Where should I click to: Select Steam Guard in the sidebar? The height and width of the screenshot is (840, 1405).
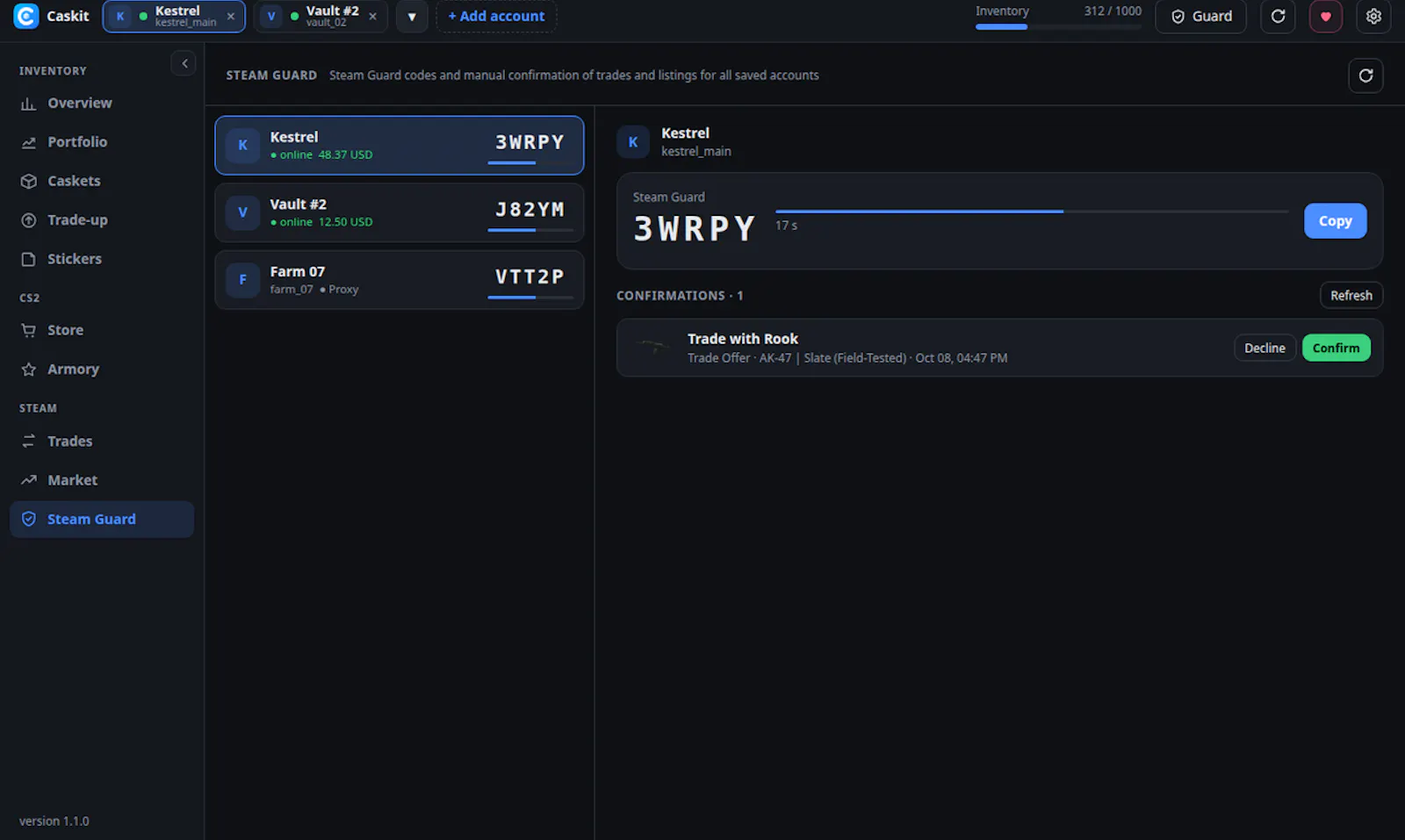click(102, 520)
